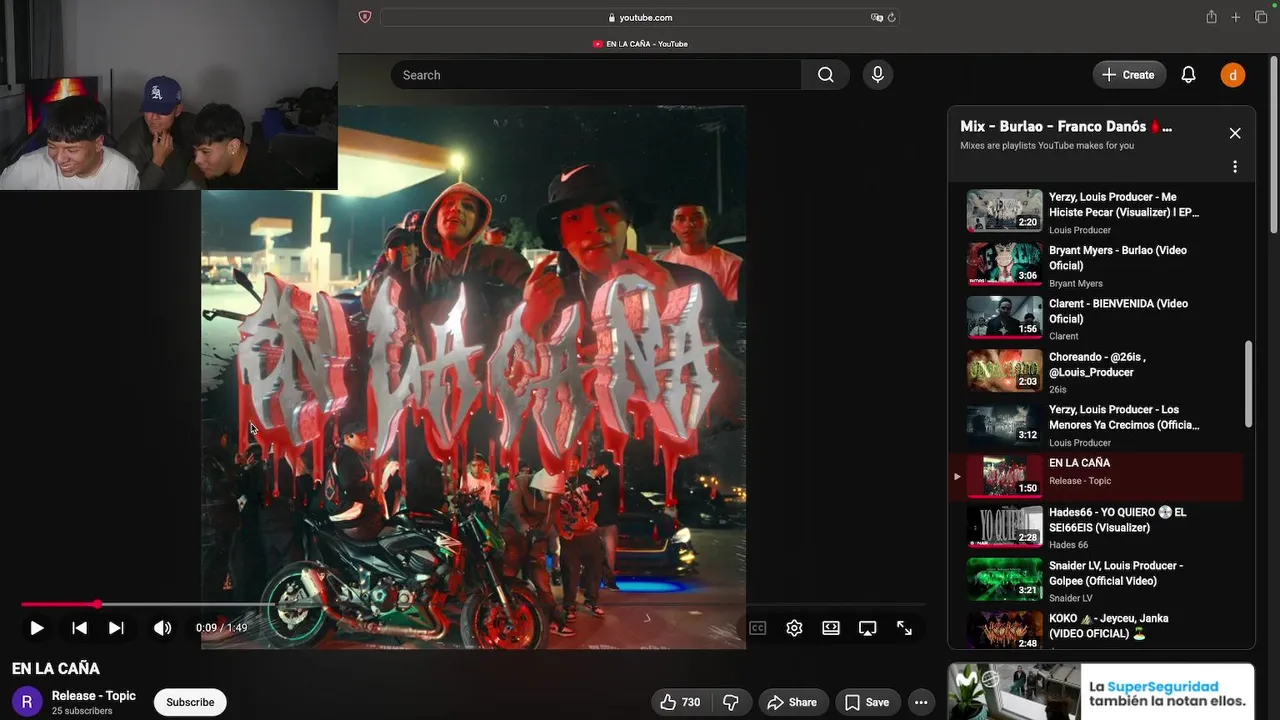Viewport: 1280px width, 720px height.
Task: Dislike the video
Action: pyautogui.click(x=731, y=702)
